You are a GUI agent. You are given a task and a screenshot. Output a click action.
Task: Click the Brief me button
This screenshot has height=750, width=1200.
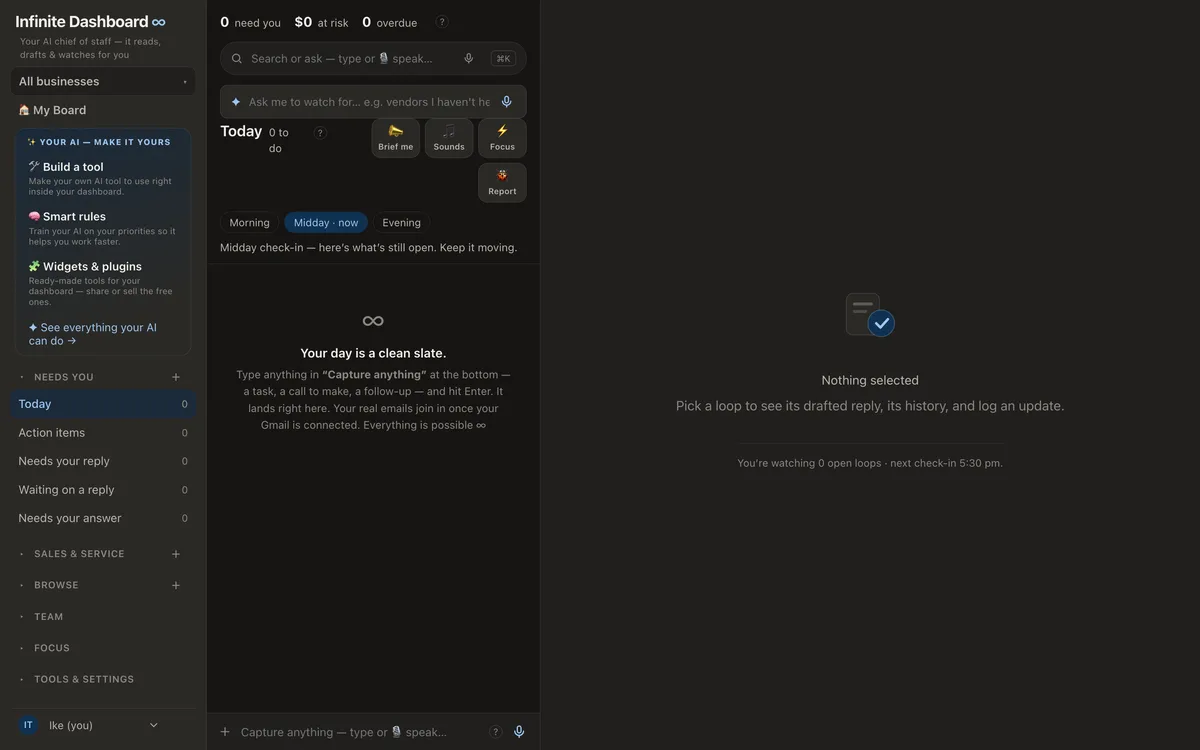tap(395, 138)
